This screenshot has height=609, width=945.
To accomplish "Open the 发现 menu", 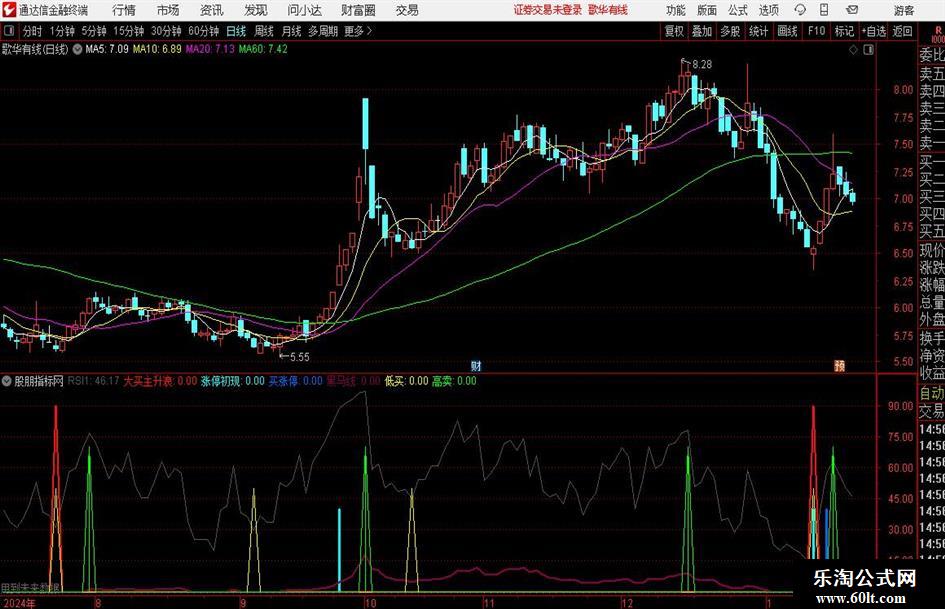I will [x=256, y=10].
